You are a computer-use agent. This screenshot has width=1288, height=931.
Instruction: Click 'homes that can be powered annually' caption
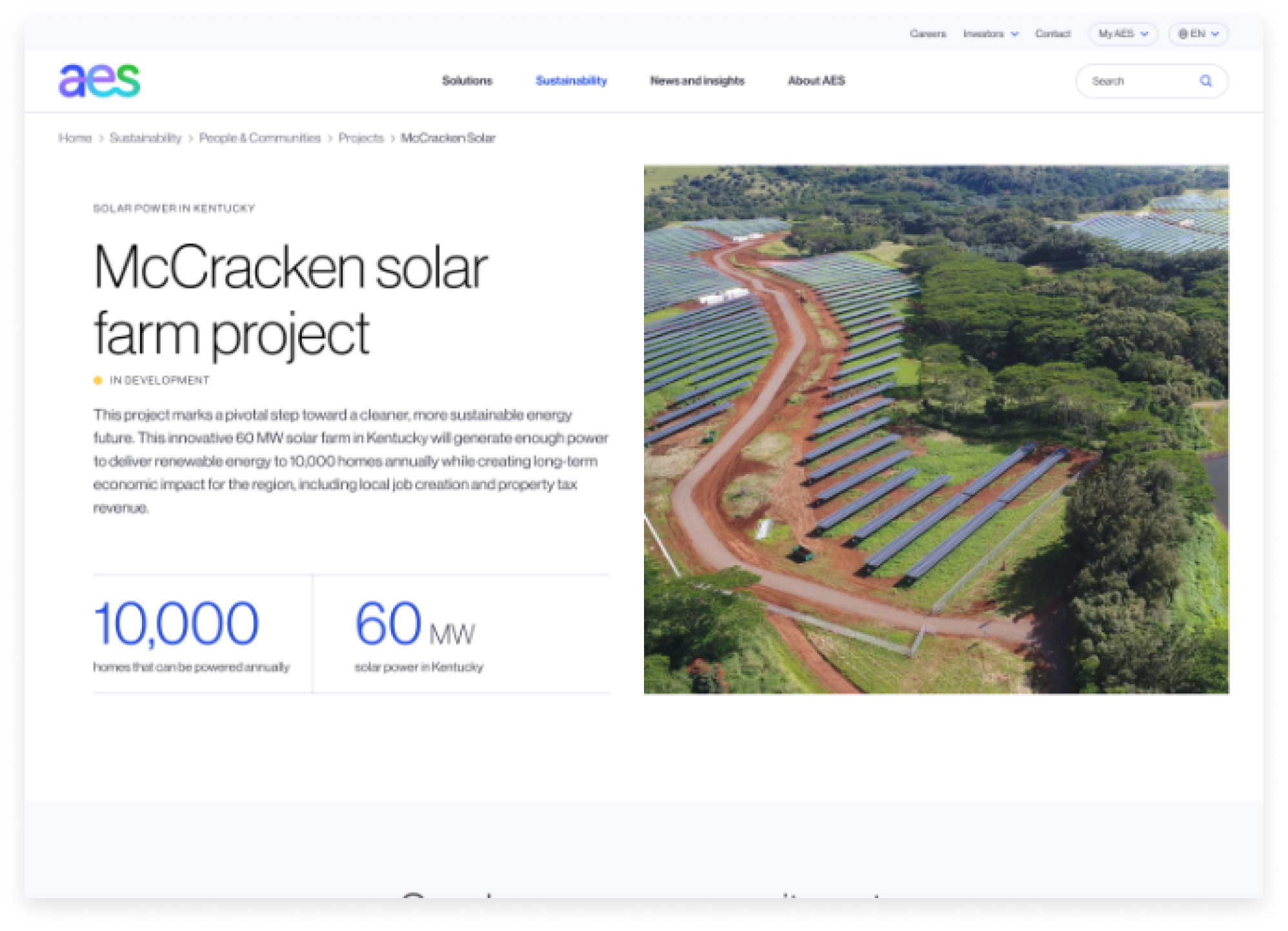click(x=192, y=667)
